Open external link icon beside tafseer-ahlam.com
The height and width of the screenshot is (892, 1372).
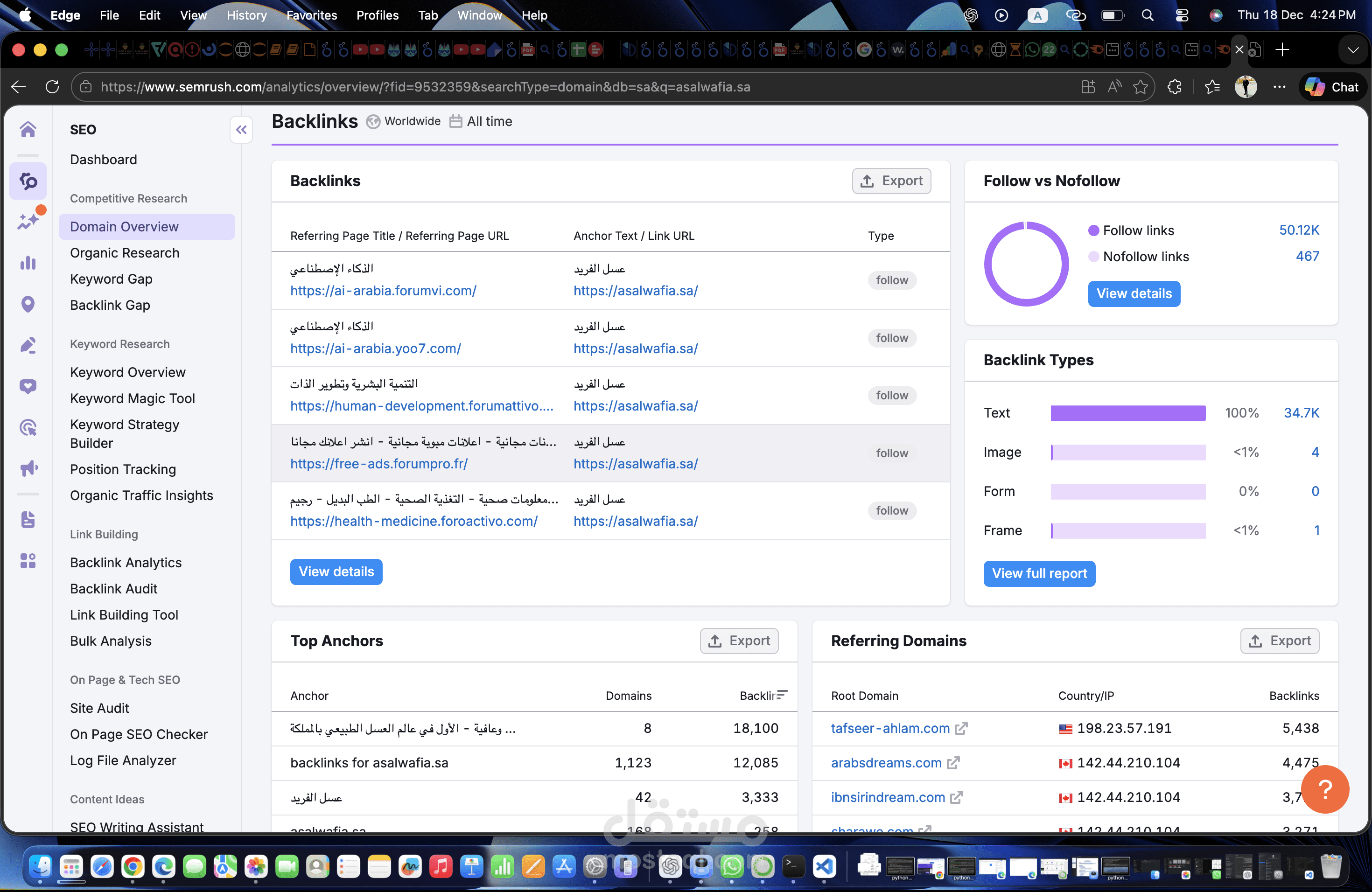961,728
